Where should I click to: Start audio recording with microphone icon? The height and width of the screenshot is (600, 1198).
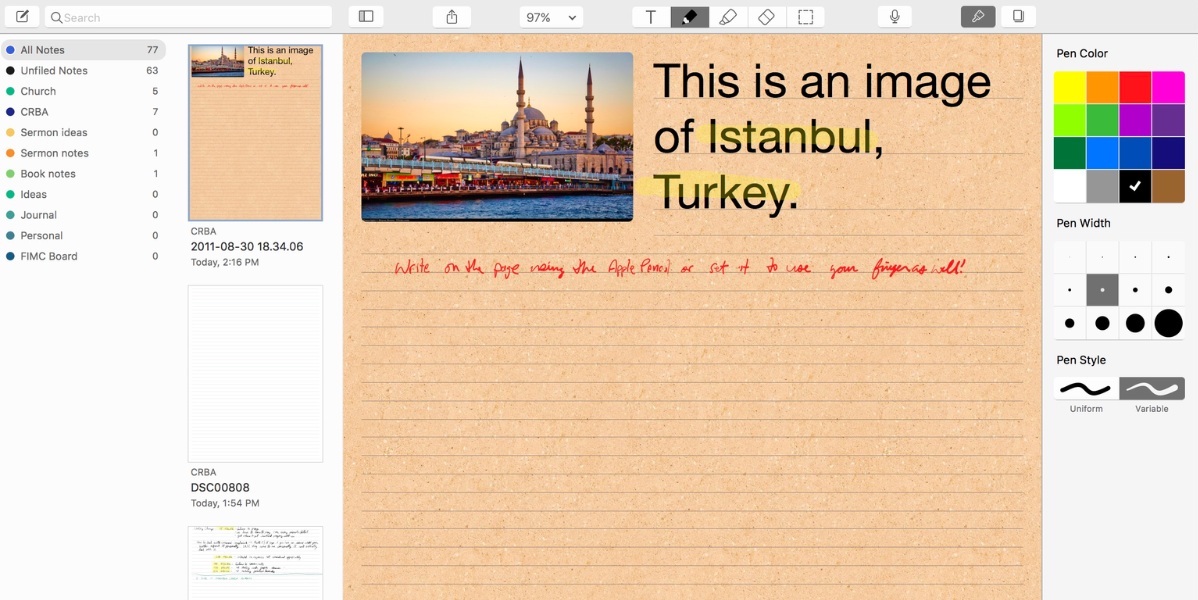click(x=894, y=17)
